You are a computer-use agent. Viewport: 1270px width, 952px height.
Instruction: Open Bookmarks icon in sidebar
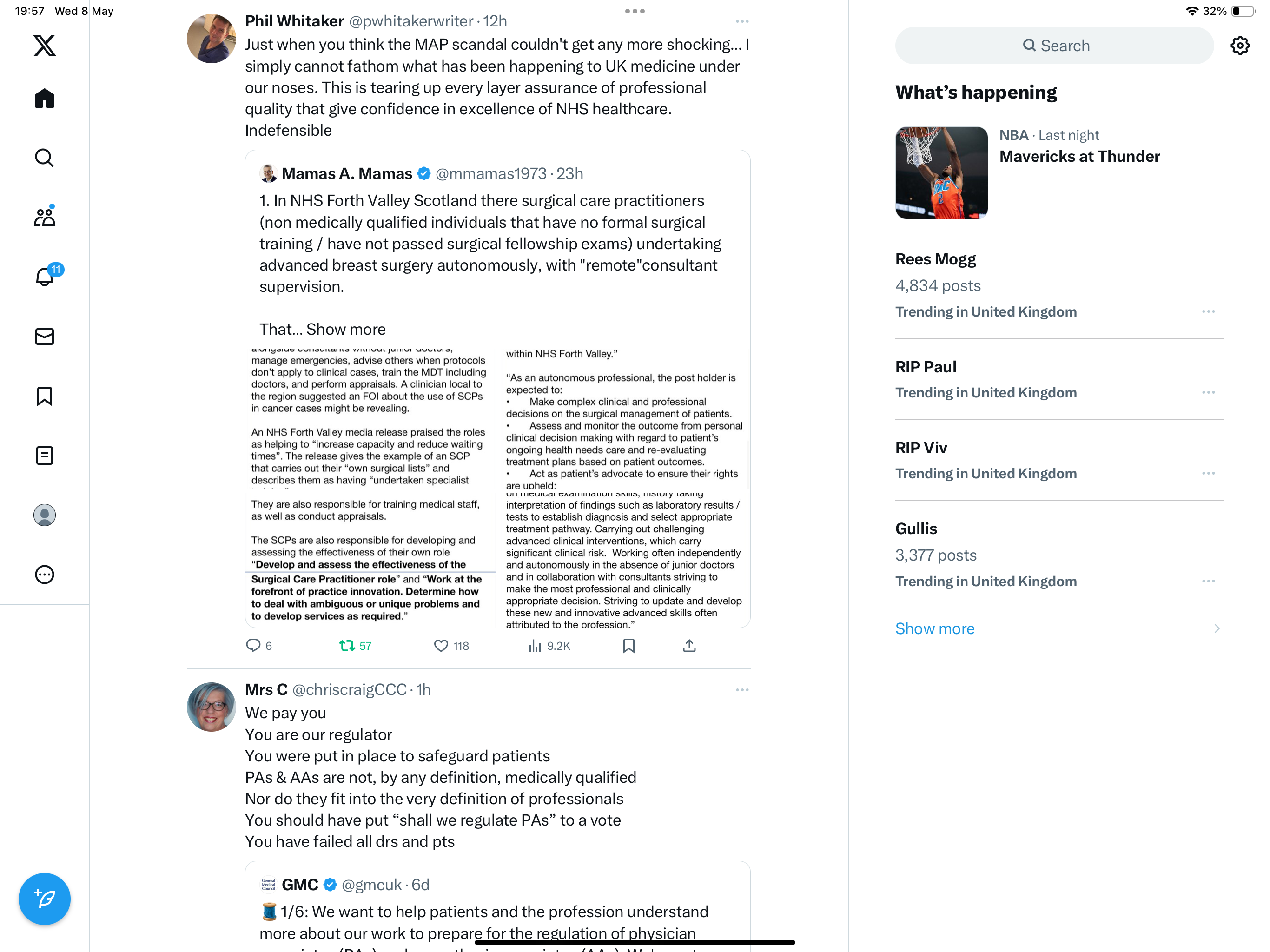coord(44,396)
